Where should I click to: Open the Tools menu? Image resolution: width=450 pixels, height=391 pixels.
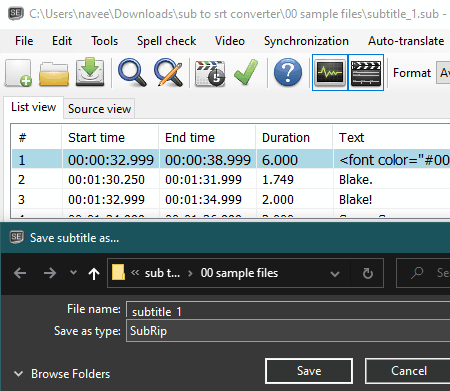(105, 41)
